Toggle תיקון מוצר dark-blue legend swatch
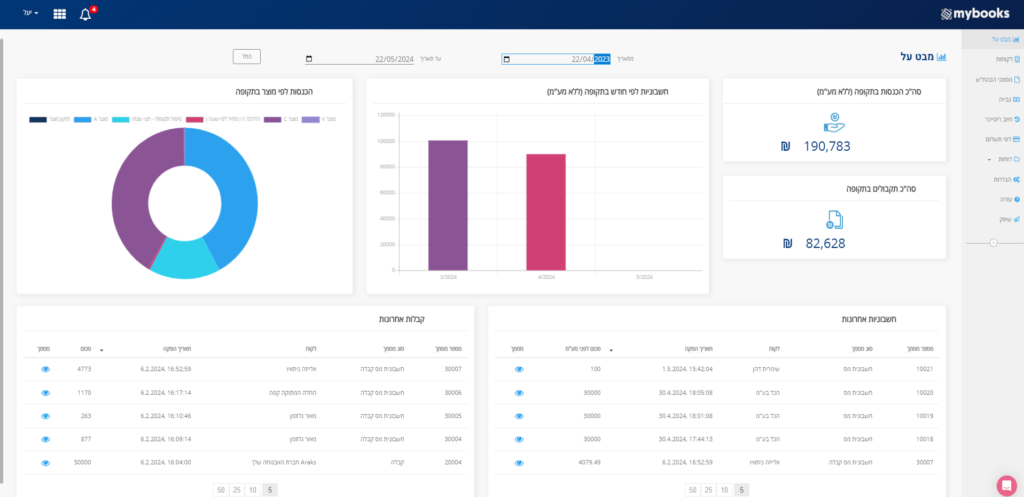 [39, 120]
